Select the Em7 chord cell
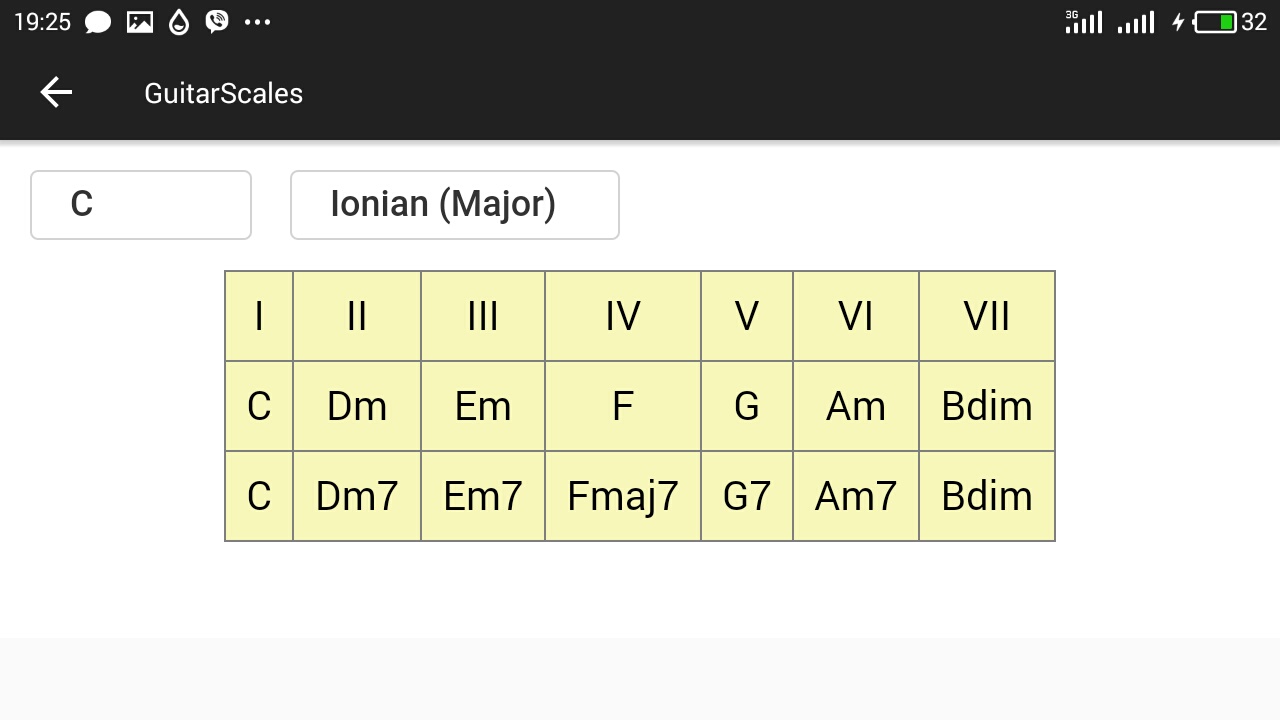Image resolution: width=1280 pixels, height=720 pixels. pyautogui.click(x=483, y=496)
